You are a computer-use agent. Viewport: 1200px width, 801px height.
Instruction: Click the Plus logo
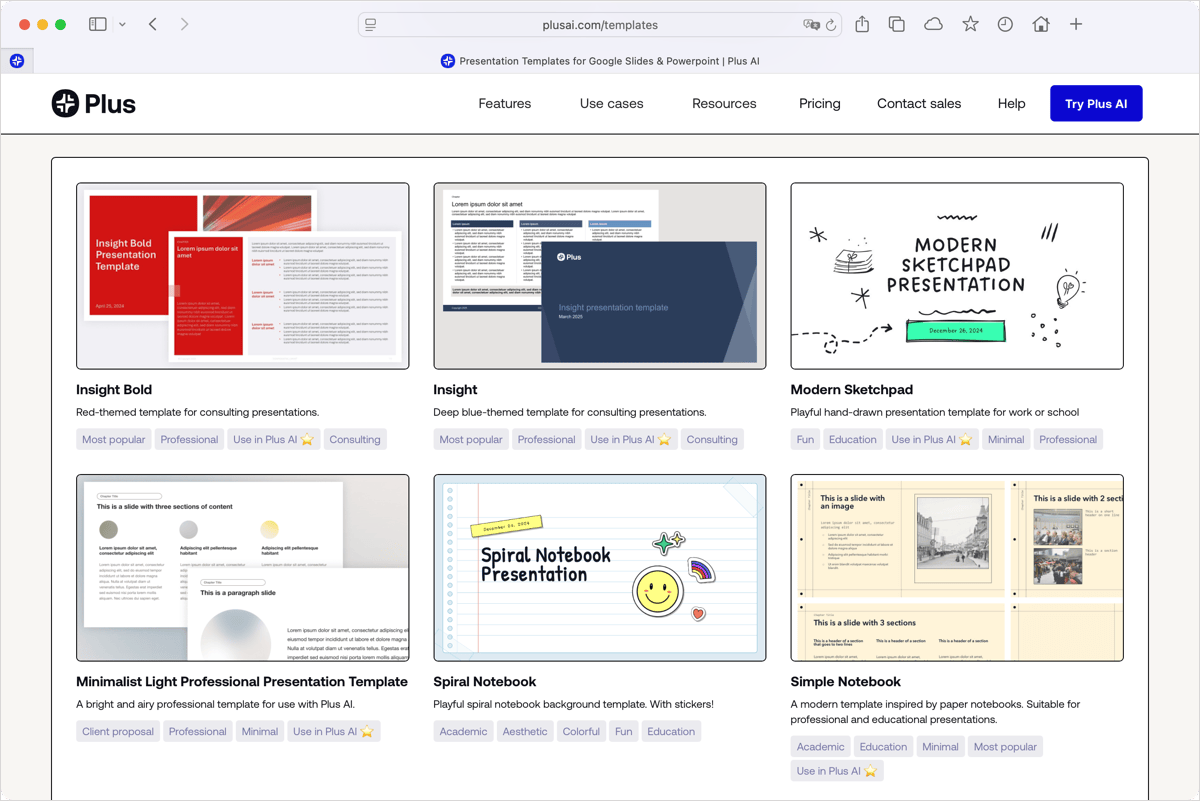94,103
